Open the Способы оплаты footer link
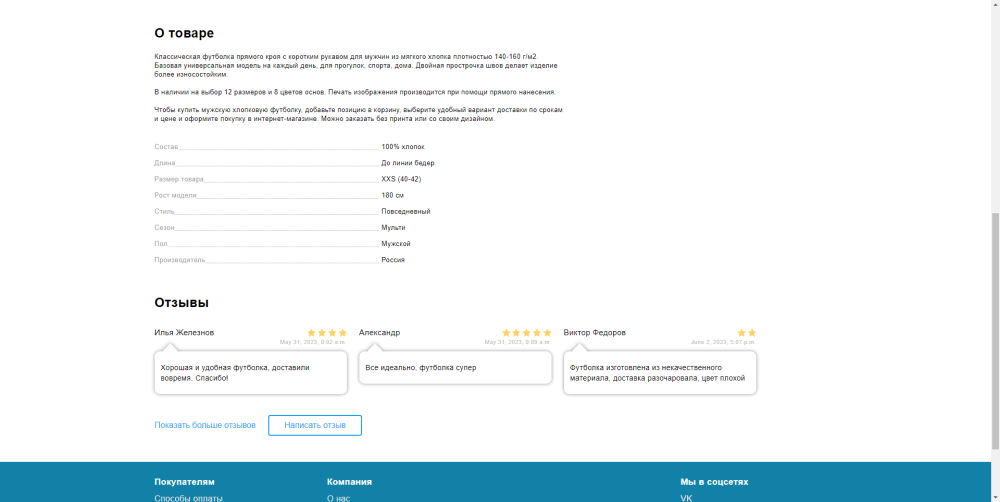This screenshot has height=502, width=1000. (188, 497)
